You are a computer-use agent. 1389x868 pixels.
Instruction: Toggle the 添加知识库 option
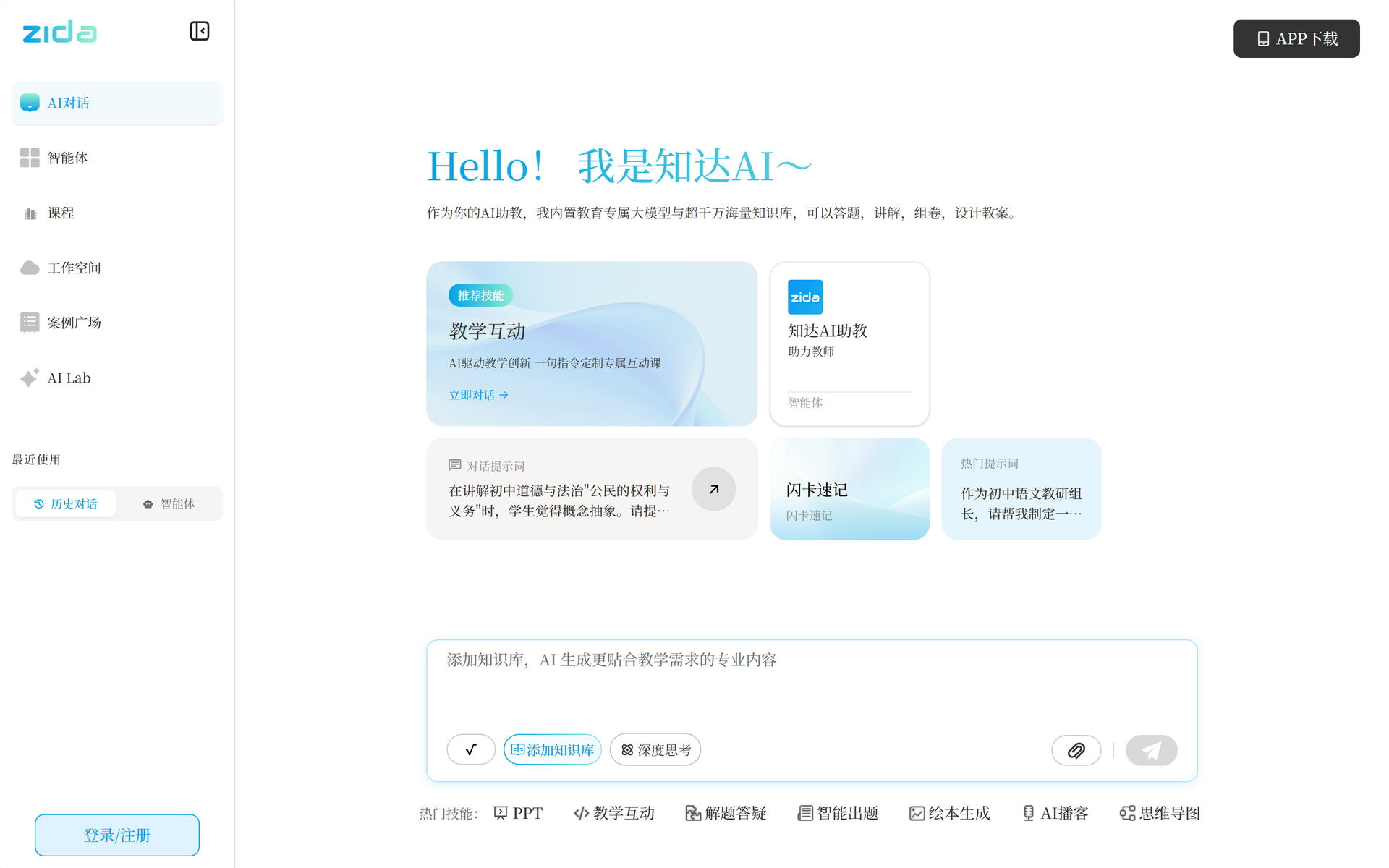pos(552,749)
